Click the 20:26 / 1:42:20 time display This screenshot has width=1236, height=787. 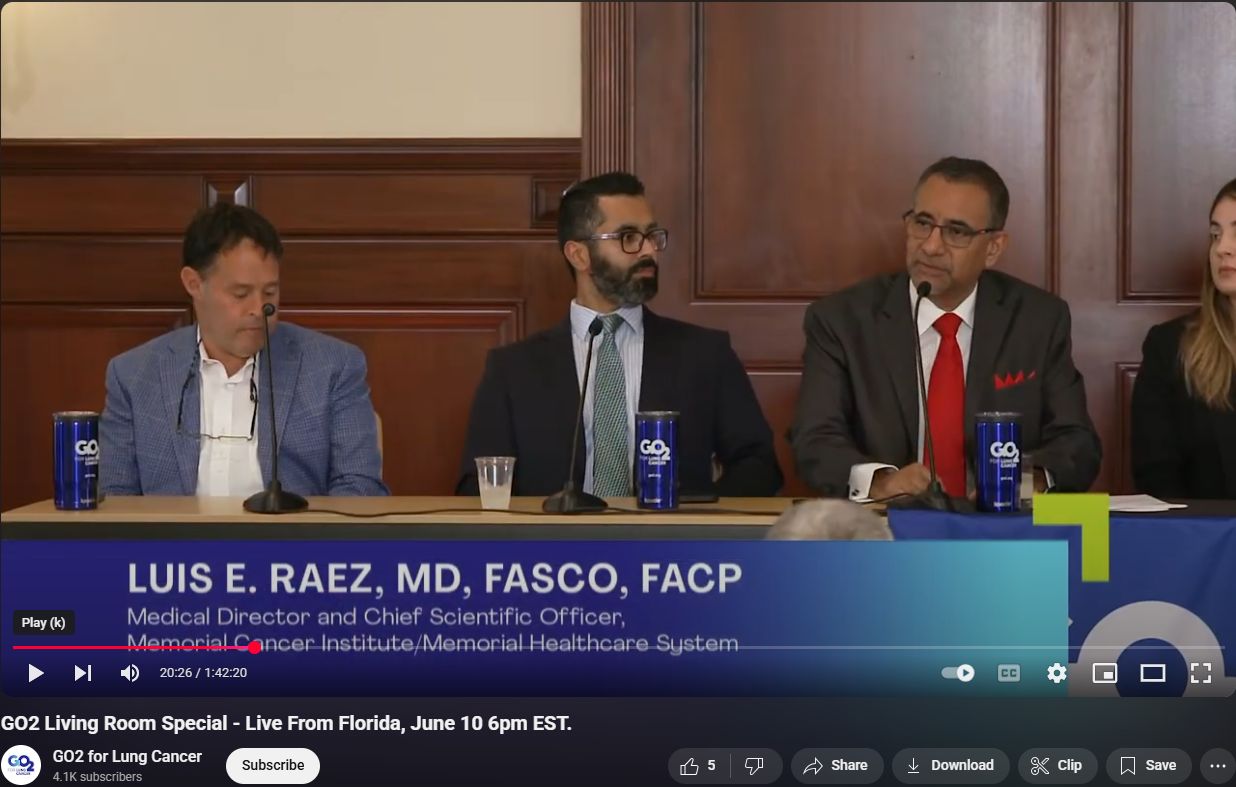[x=203, y=673]
